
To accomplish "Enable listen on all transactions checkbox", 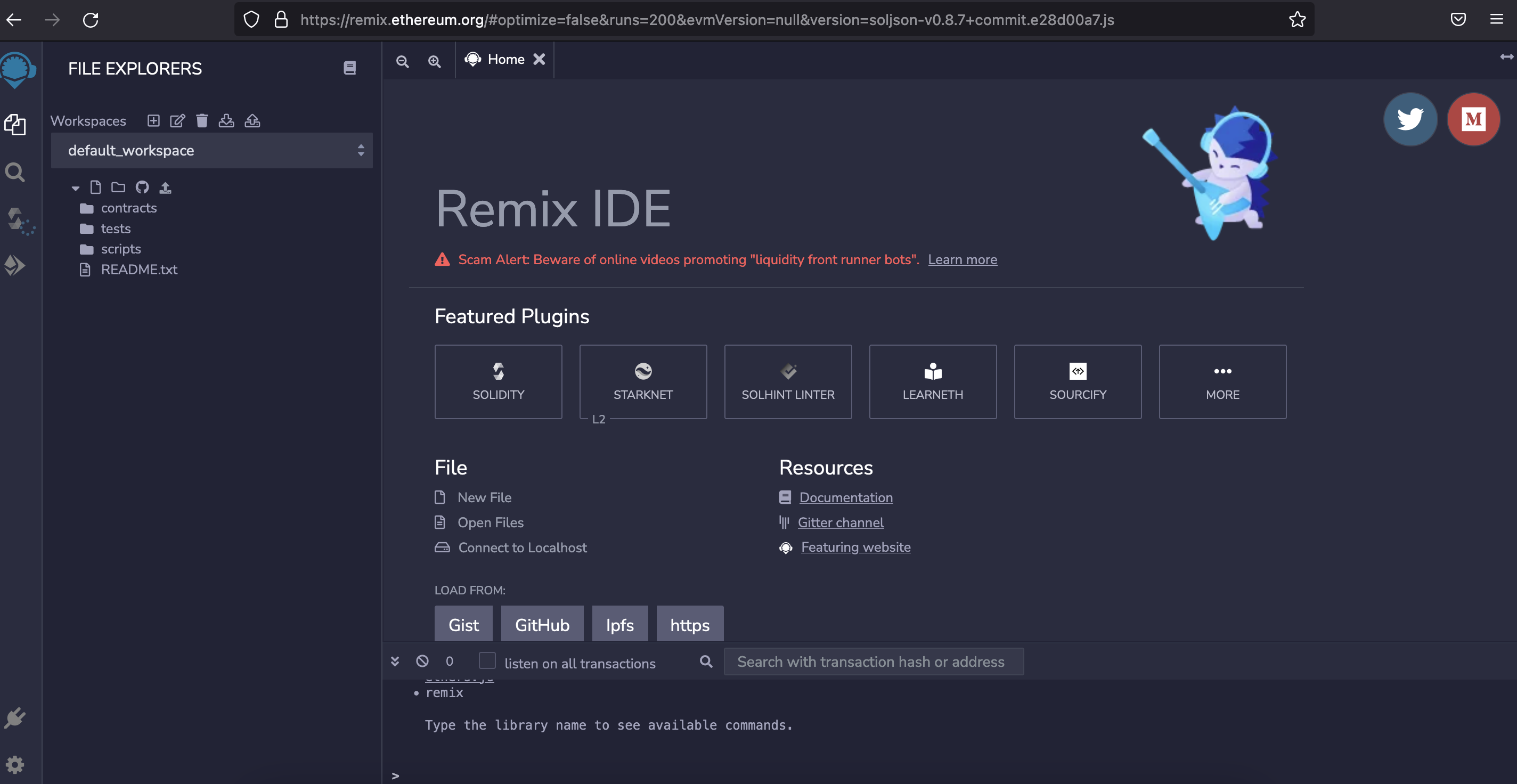I will pos(487,661).
